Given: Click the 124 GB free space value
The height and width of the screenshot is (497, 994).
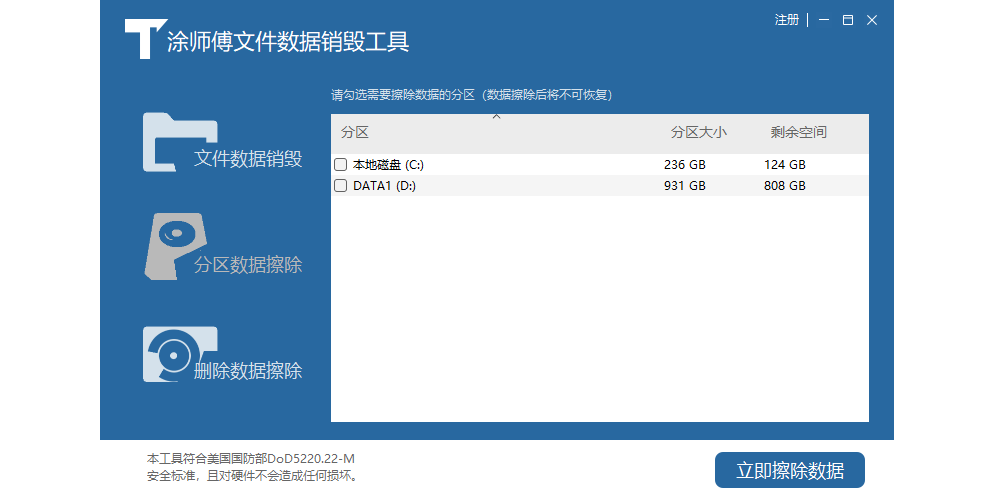Looking at the screenshot, I should point(785,165).
